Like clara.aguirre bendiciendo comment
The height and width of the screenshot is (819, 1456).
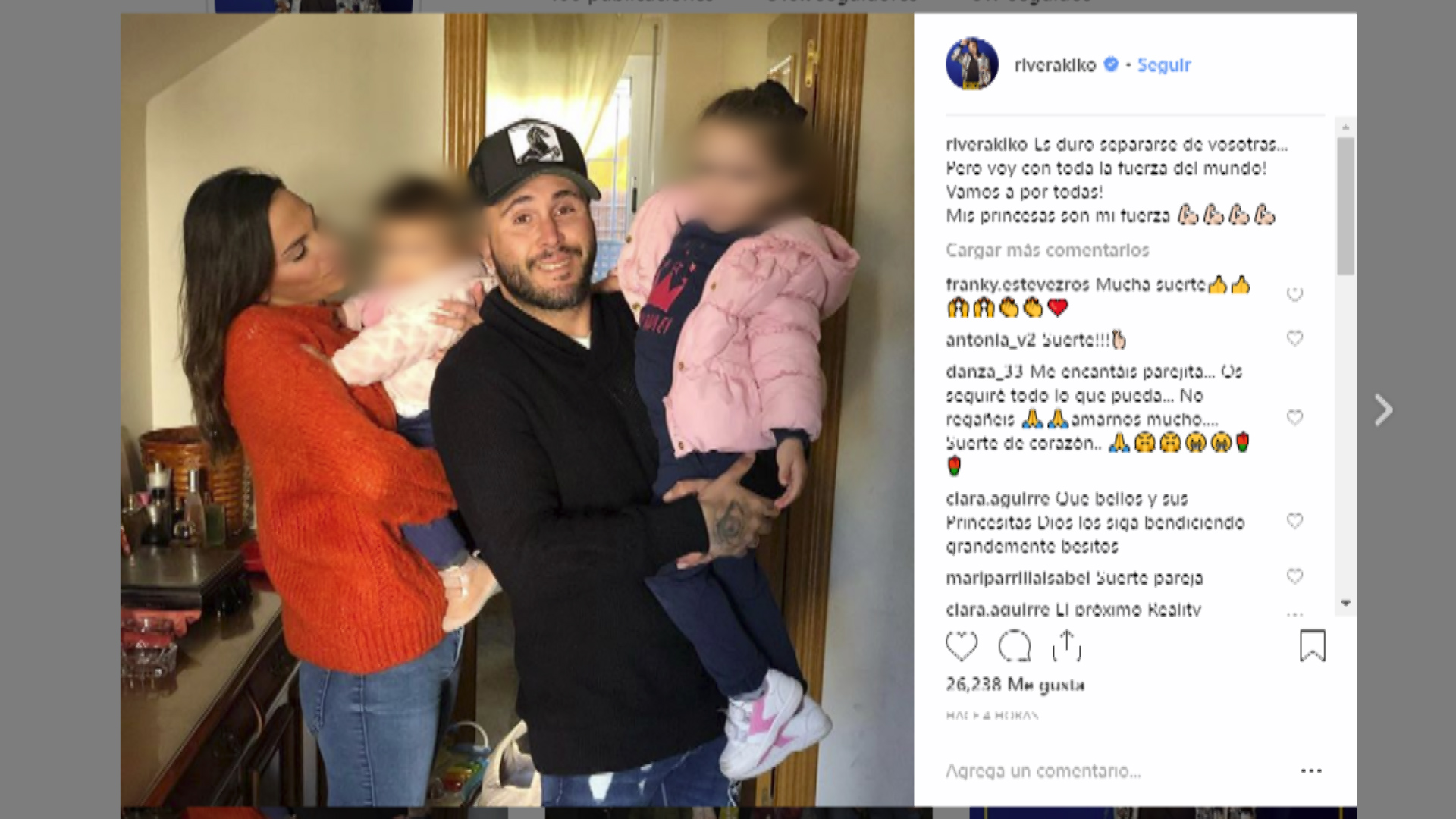coord(1294,521)
